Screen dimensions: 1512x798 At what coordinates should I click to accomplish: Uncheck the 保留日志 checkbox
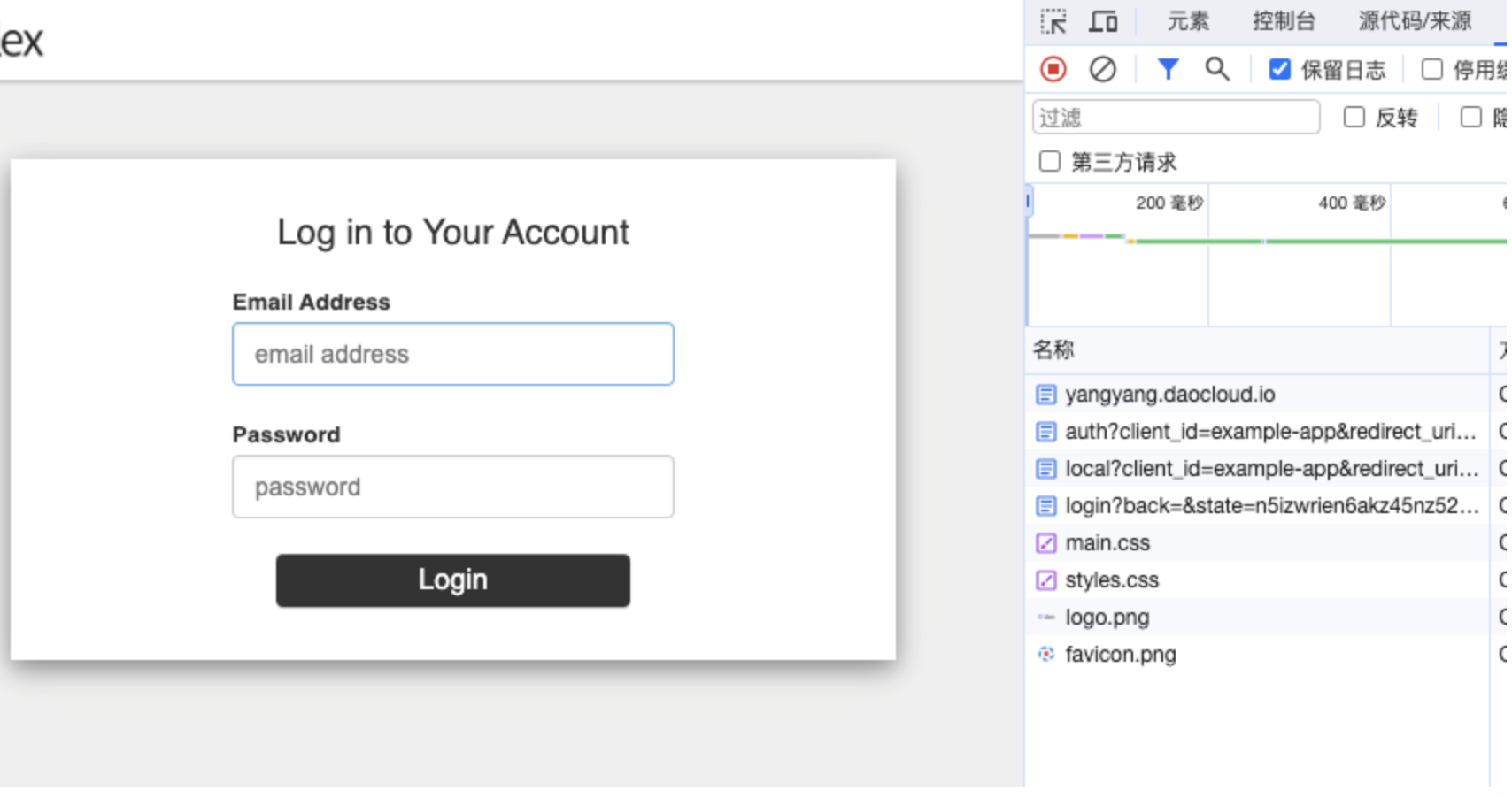coord(1279,69)
